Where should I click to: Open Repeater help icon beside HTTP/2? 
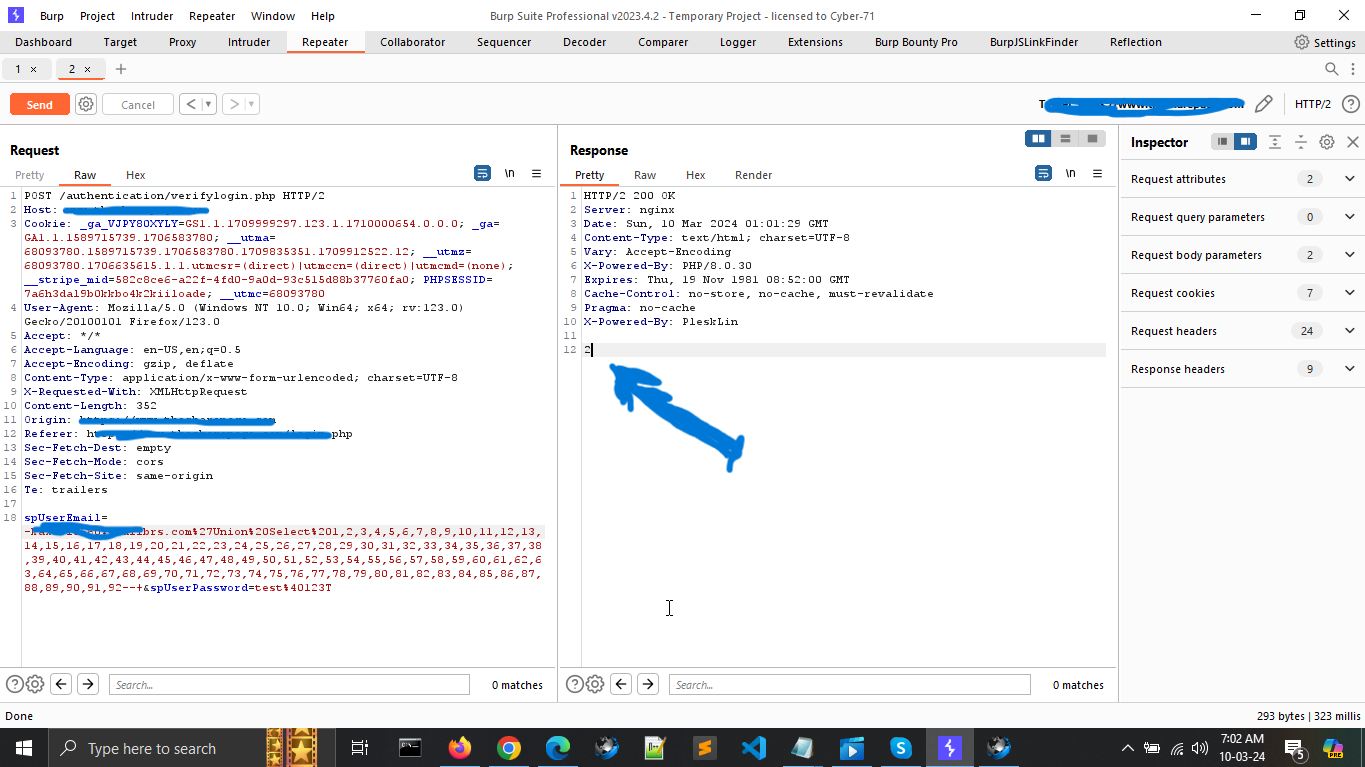coord(1351,104)
